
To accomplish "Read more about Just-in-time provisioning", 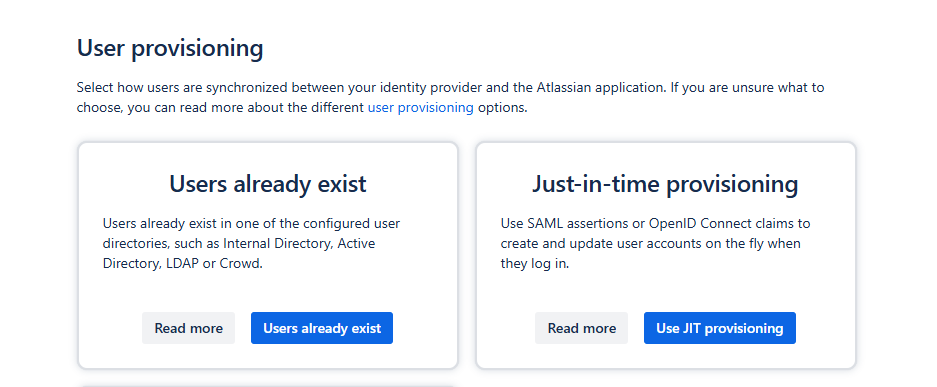I will pos(581,328).
